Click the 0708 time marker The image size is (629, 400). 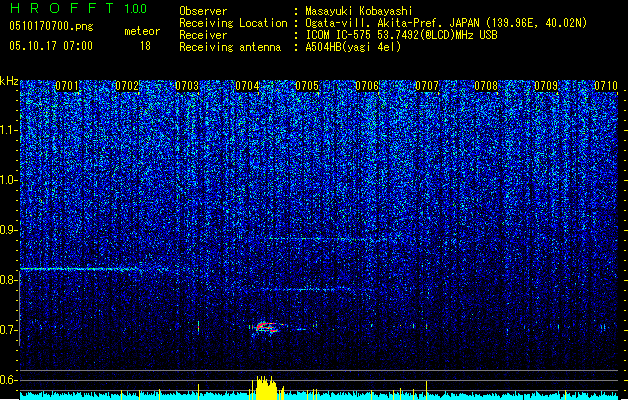tap(486, 86)
